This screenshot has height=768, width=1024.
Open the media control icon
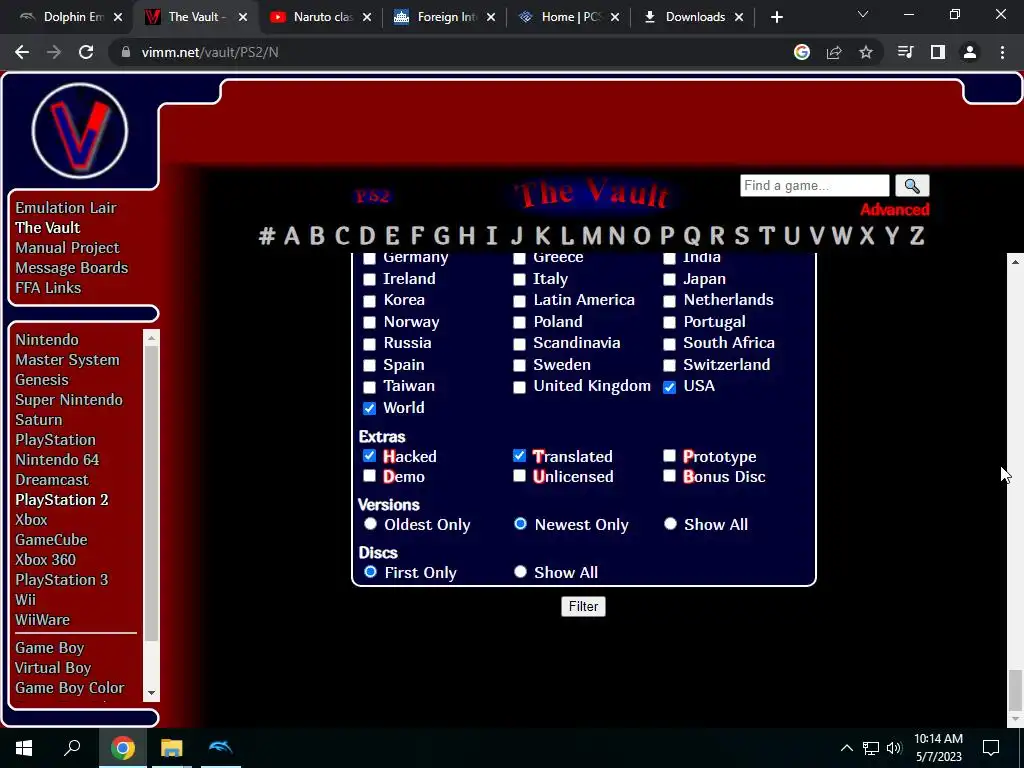point(905,52)
